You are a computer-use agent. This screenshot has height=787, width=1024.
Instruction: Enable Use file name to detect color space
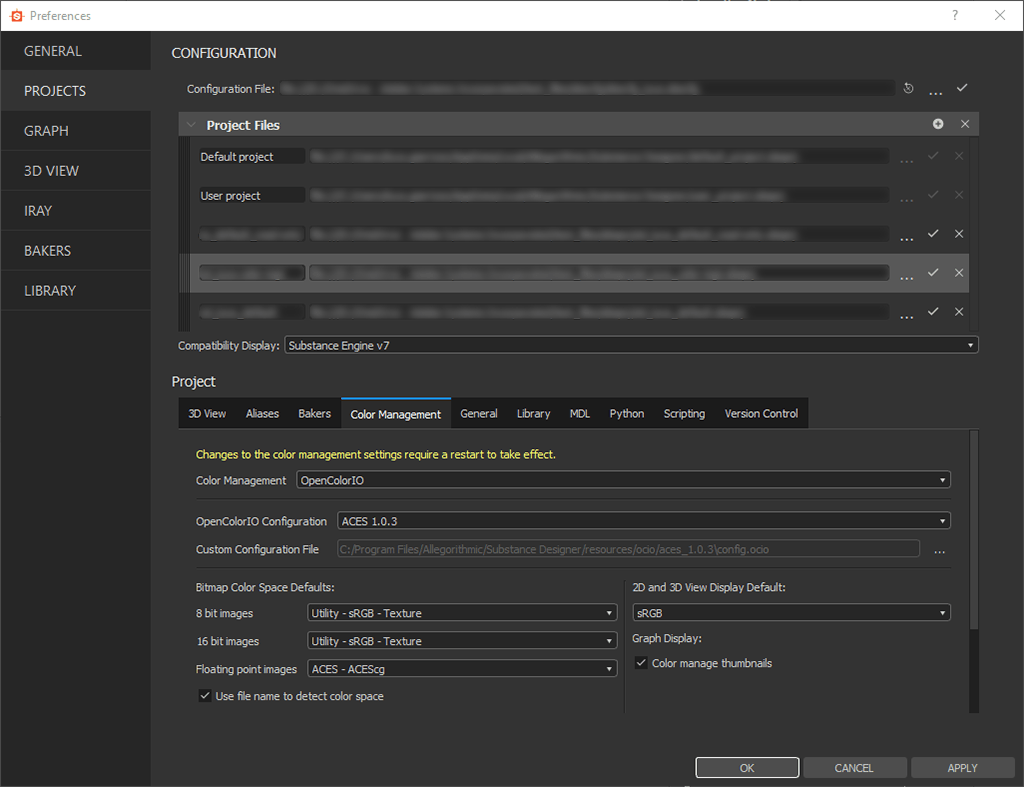[x=205, y=696]
